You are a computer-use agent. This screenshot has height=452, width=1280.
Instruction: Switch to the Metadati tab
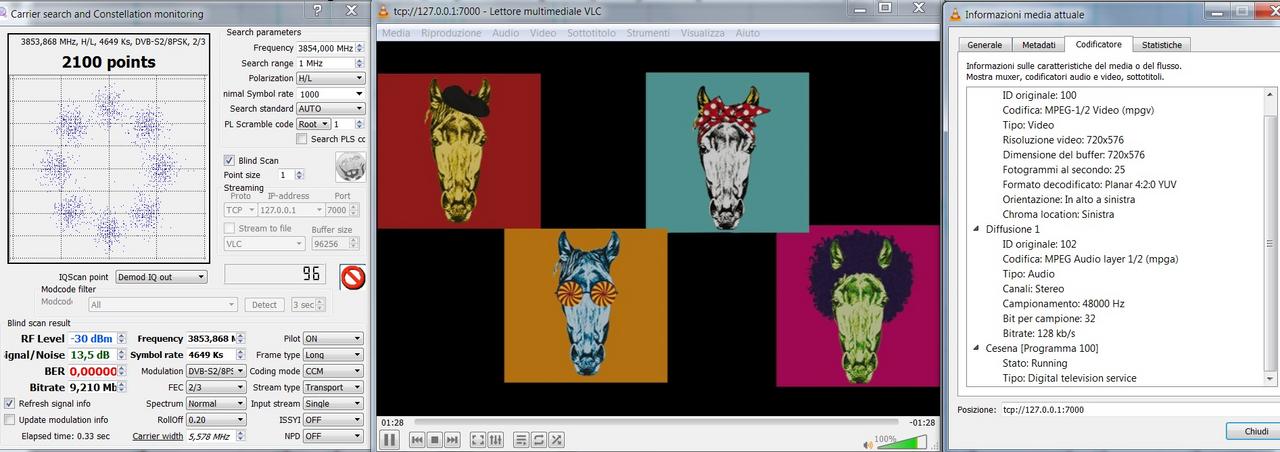coord(1038,45)
